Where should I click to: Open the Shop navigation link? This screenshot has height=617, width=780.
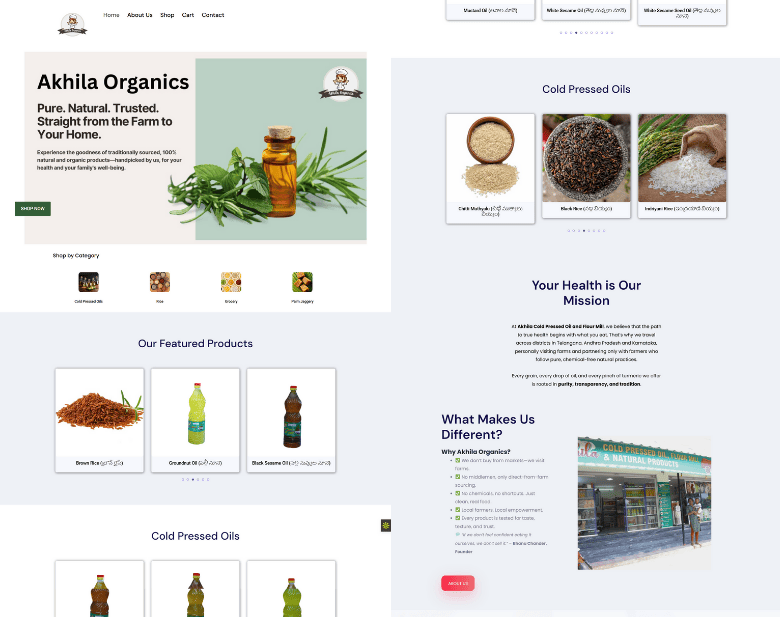[x=167, y=16]
